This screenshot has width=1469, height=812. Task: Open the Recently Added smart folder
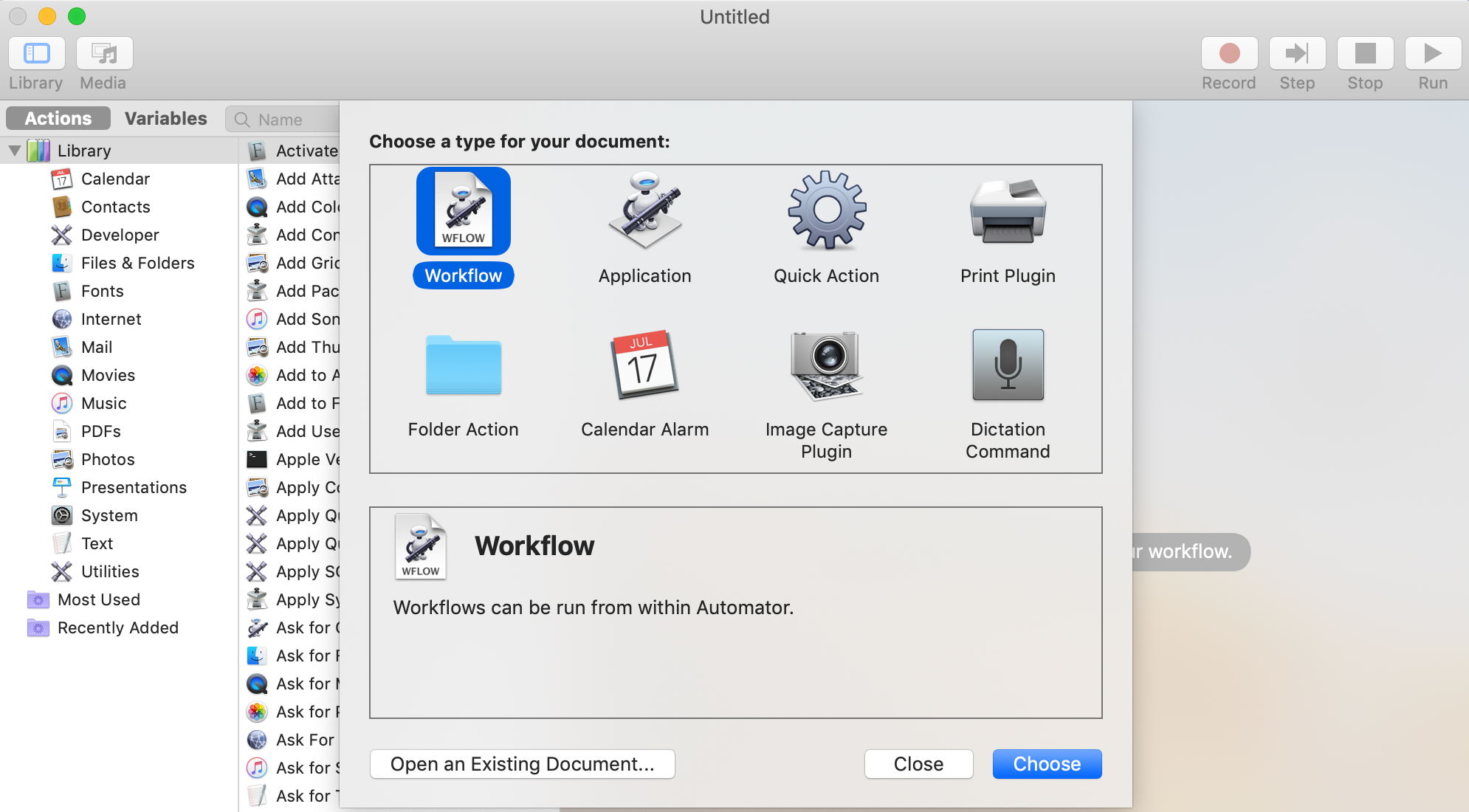coord(117,627)
